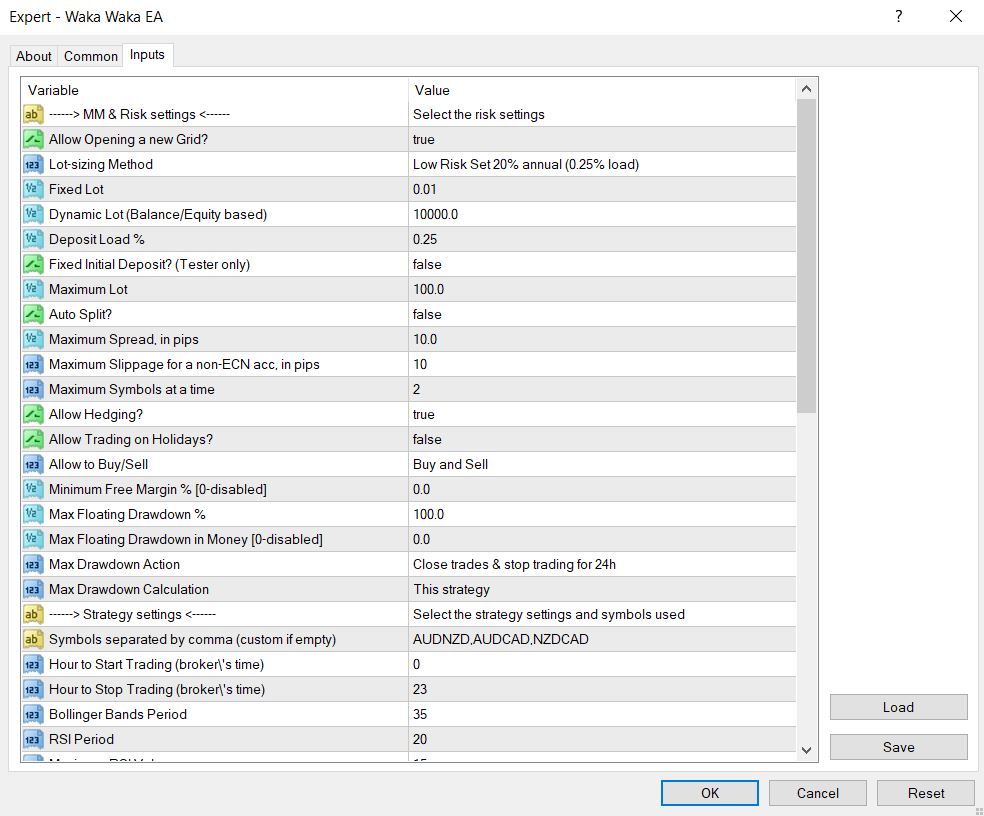Click the icon beside Deposit Load %
The height and width of the screenshot is (816, 984).
(33, 239)
